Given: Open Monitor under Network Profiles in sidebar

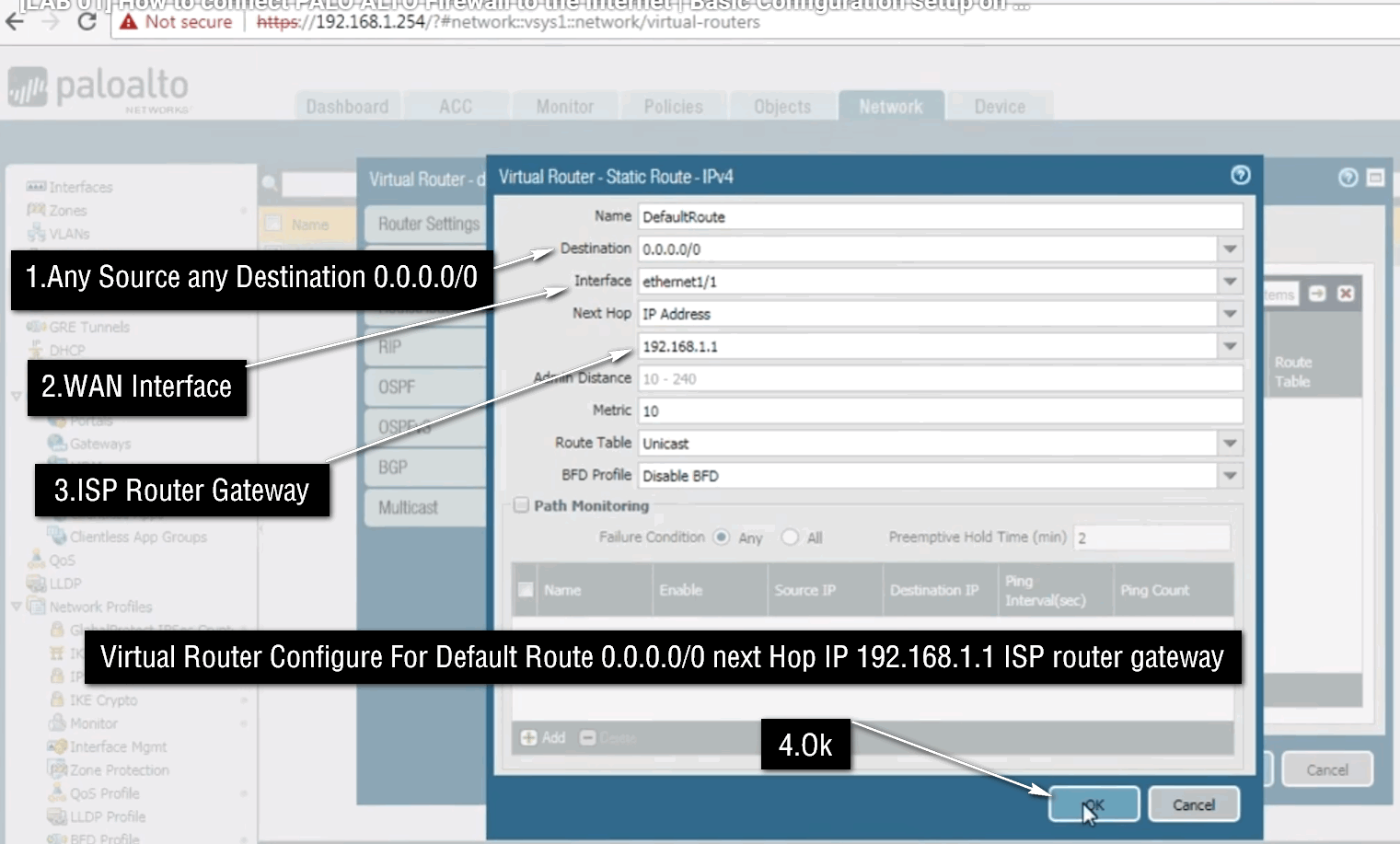Looking at the screenshot, I should point(93,723).
